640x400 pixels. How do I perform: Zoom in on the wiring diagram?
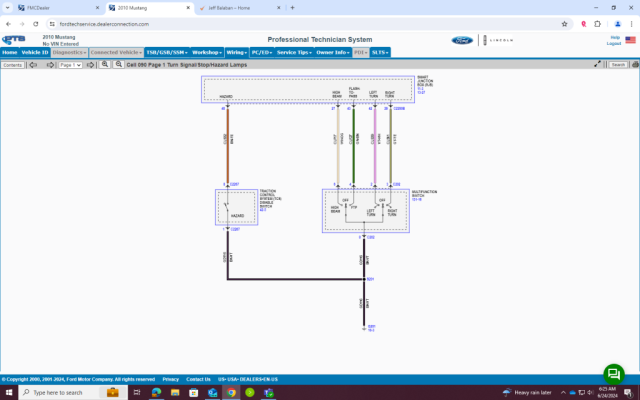[x=105, y=64]
